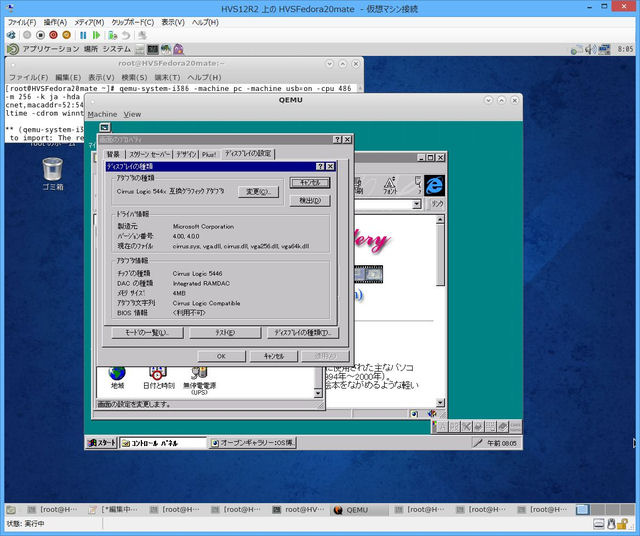This screenshot has height=536, width=640.
Task: Click the 変更(C)... button for adapter type
Action: click(x=258, y=191)
